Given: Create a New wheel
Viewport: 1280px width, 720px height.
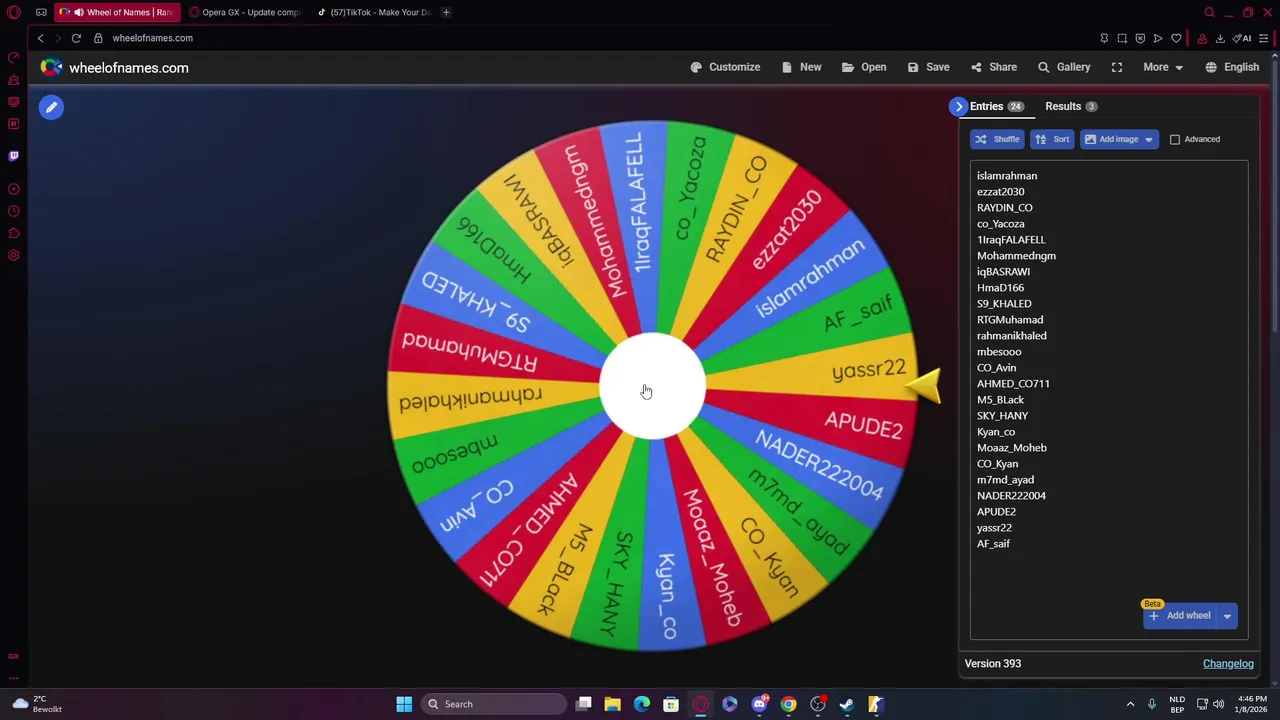Looking at the screenshot, I should (801, 67).
